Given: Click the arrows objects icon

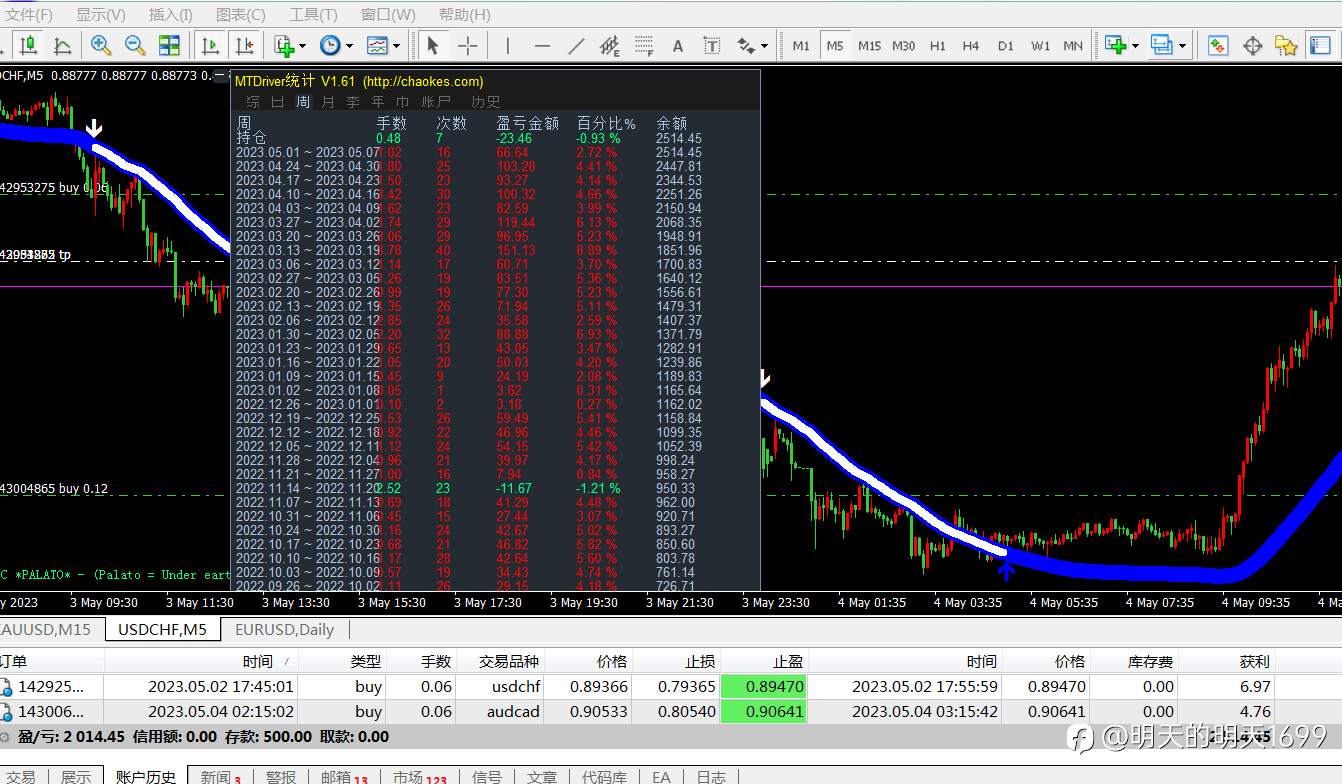Looking at the screenshot, I should coord(746,45).
